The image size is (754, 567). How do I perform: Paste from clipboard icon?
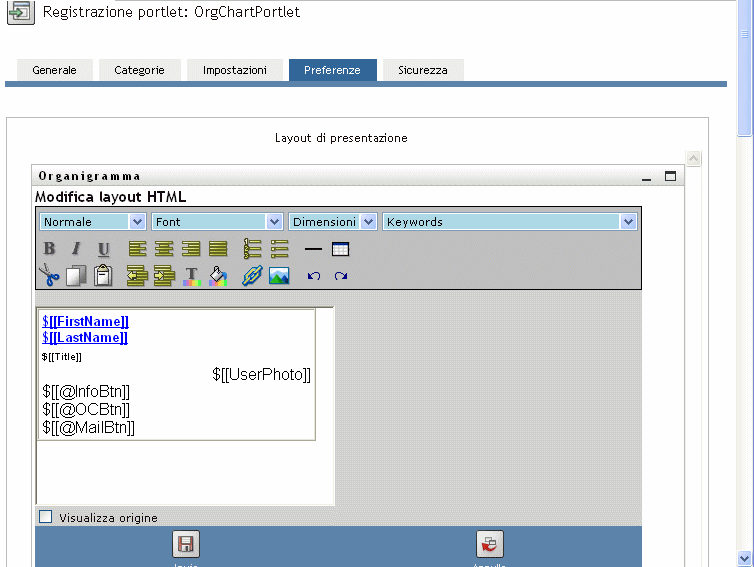103,276
